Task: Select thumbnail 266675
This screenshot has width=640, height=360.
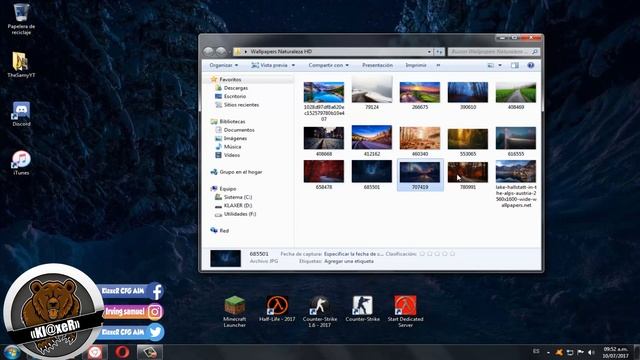Action: (x=420, y=95)
